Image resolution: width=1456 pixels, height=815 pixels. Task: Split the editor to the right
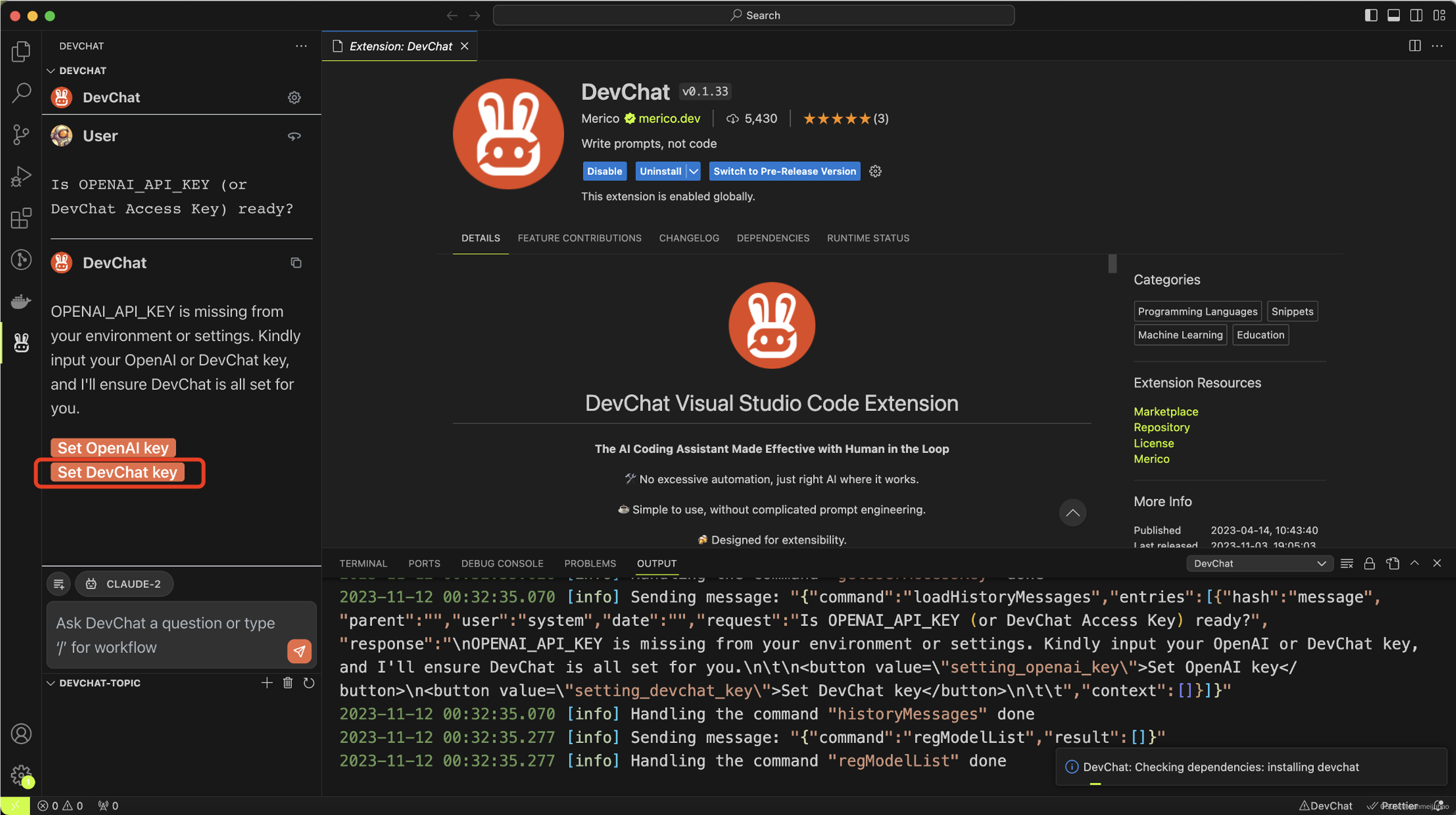click(x=1415, y=46)
